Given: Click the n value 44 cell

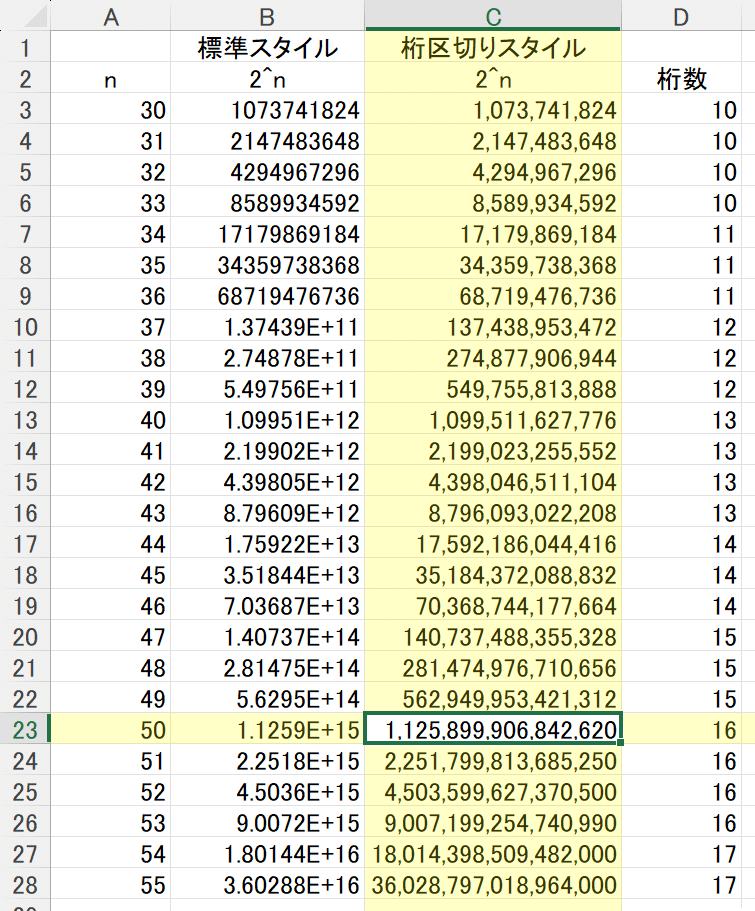Looking at the screenshot, I should [x=110, y=544].
